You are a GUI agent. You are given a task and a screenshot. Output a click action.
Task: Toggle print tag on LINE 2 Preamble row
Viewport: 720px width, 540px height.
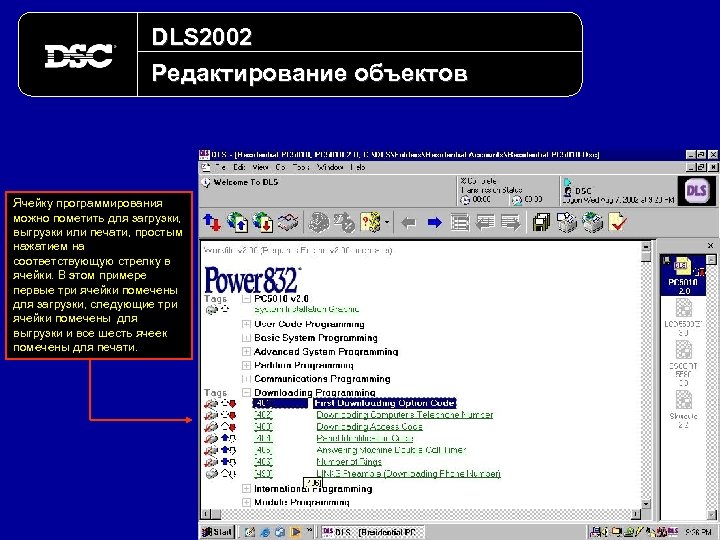click(x=211, y=473)
